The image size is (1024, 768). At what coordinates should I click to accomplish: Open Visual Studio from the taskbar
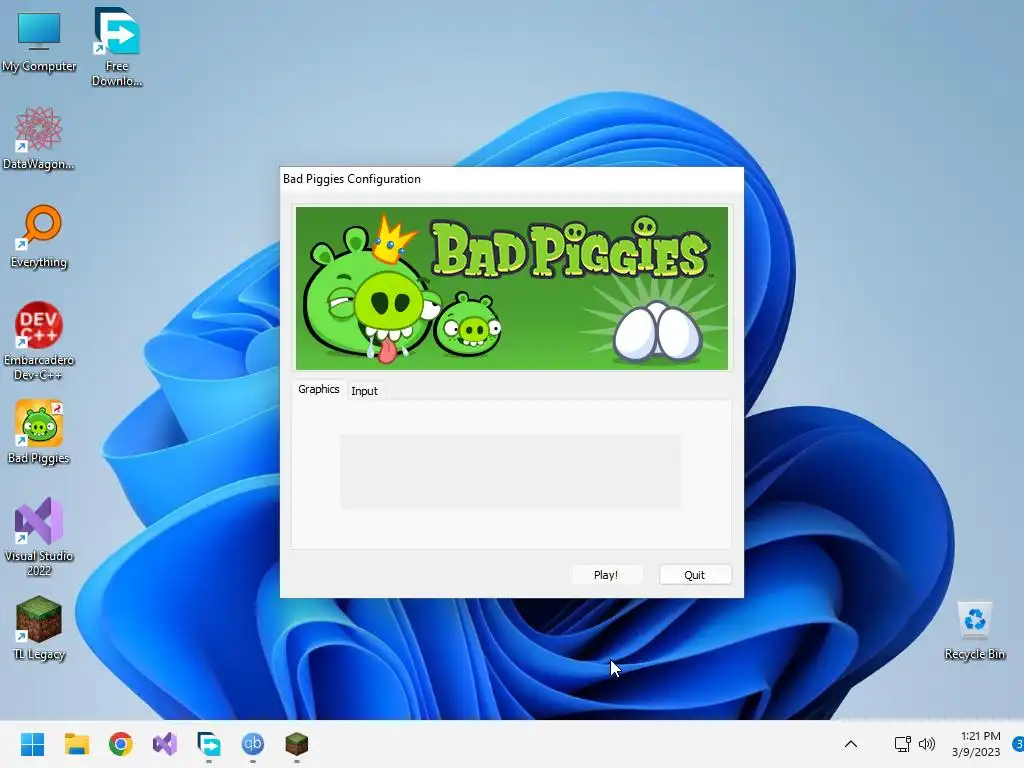pyautogui.click(x=165, y=744)
